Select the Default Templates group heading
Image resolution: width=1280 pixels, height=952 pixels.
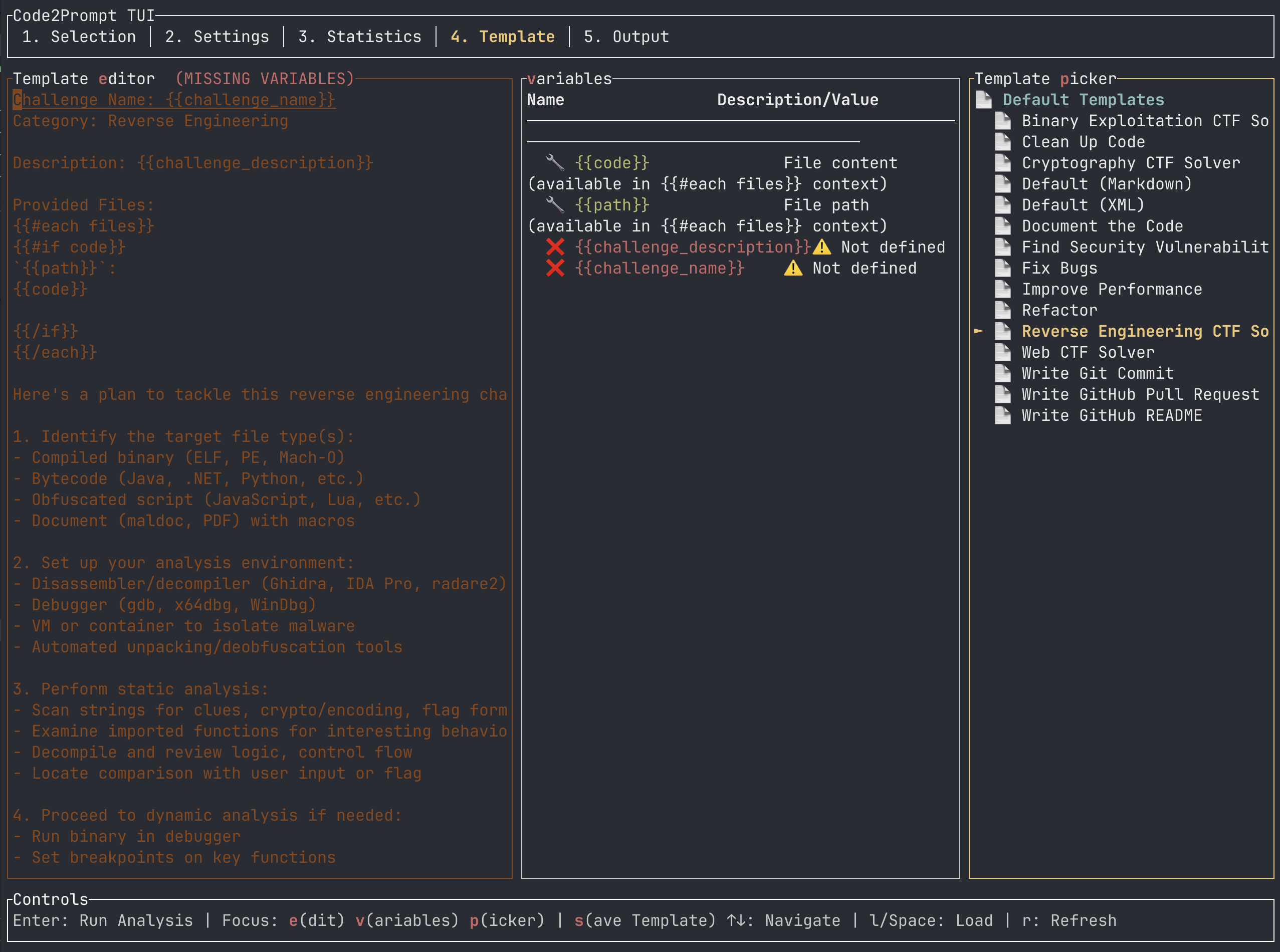[1084, 100]
